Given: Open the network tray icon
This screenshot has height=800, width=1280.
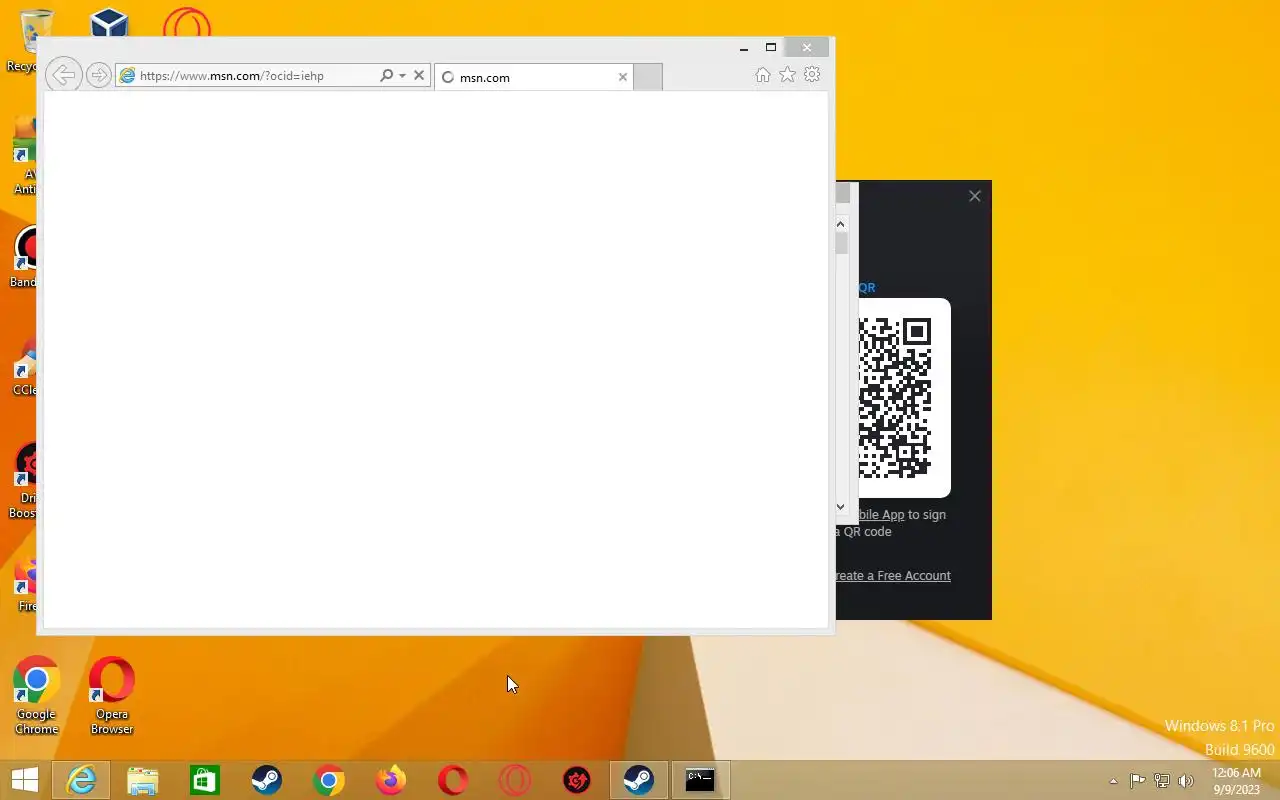Looking at the screenshot, I should tap(1162, 781).
